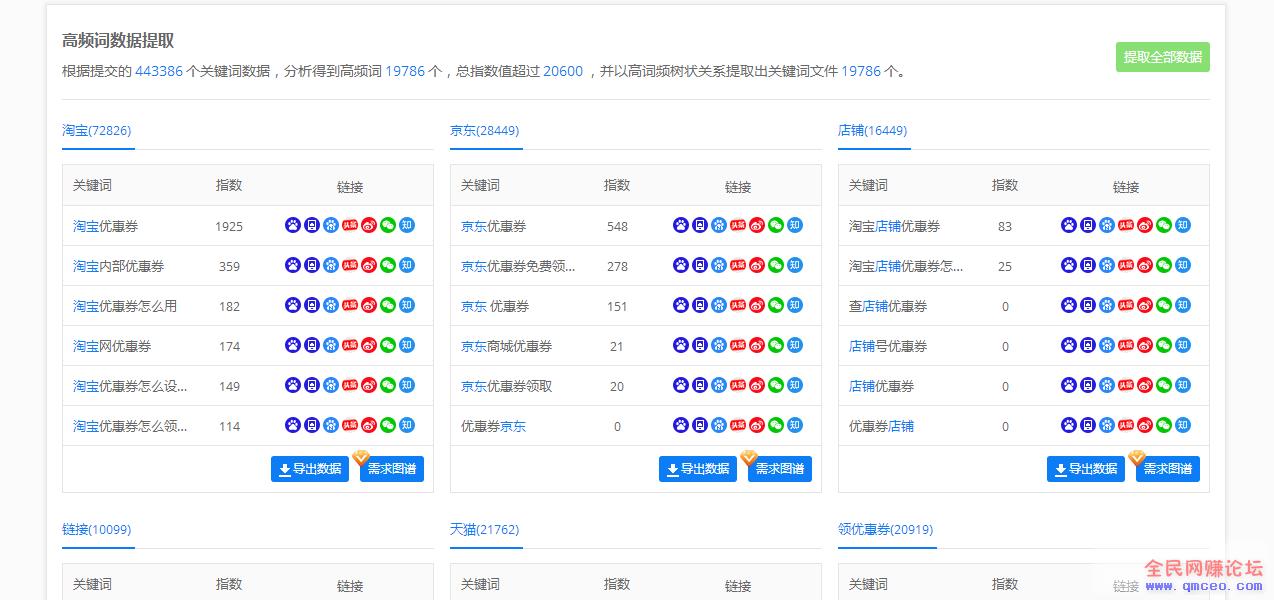Open Baidu paw icon for 淘宝优惠券 row

click(293, 225)
